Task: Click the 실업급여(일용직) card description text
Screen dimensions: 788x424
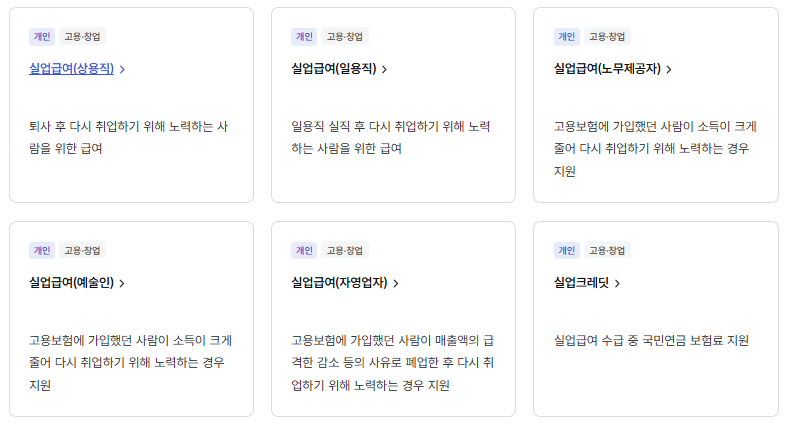Action: [x=390, y=138]
